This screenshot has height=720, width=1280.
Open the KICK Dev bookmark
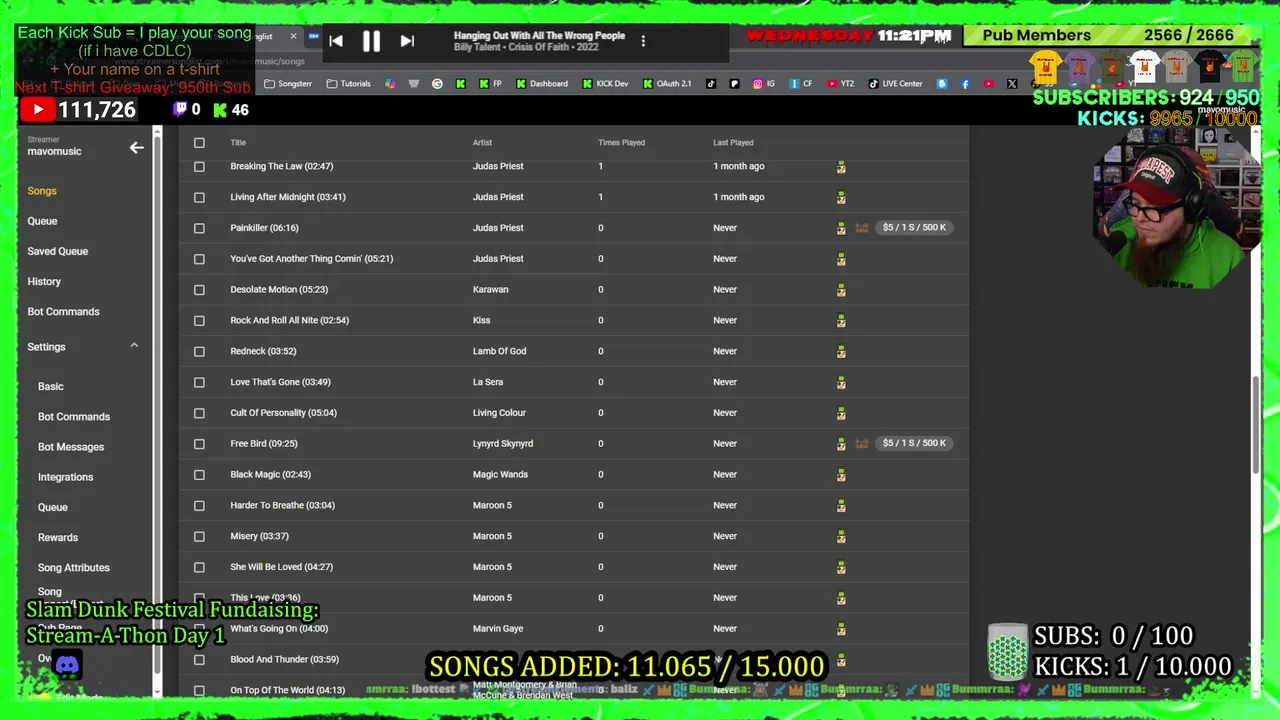tap(605, 84)
